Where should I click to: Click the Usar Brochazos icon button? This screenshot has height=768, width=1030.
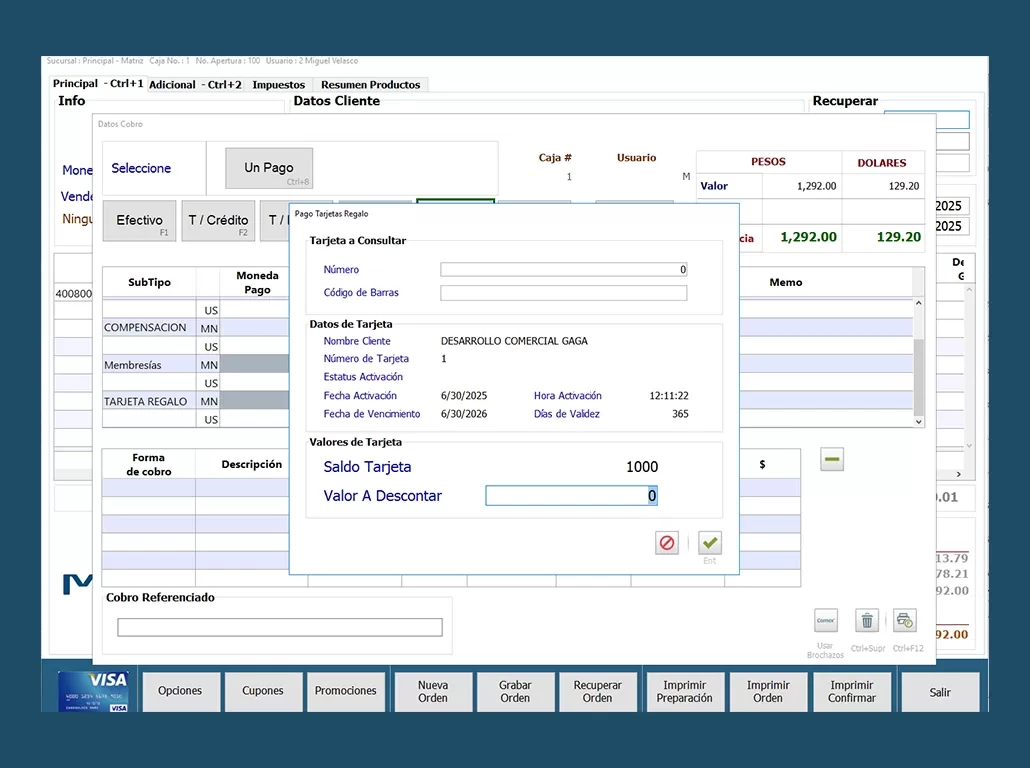click(825, 620)
